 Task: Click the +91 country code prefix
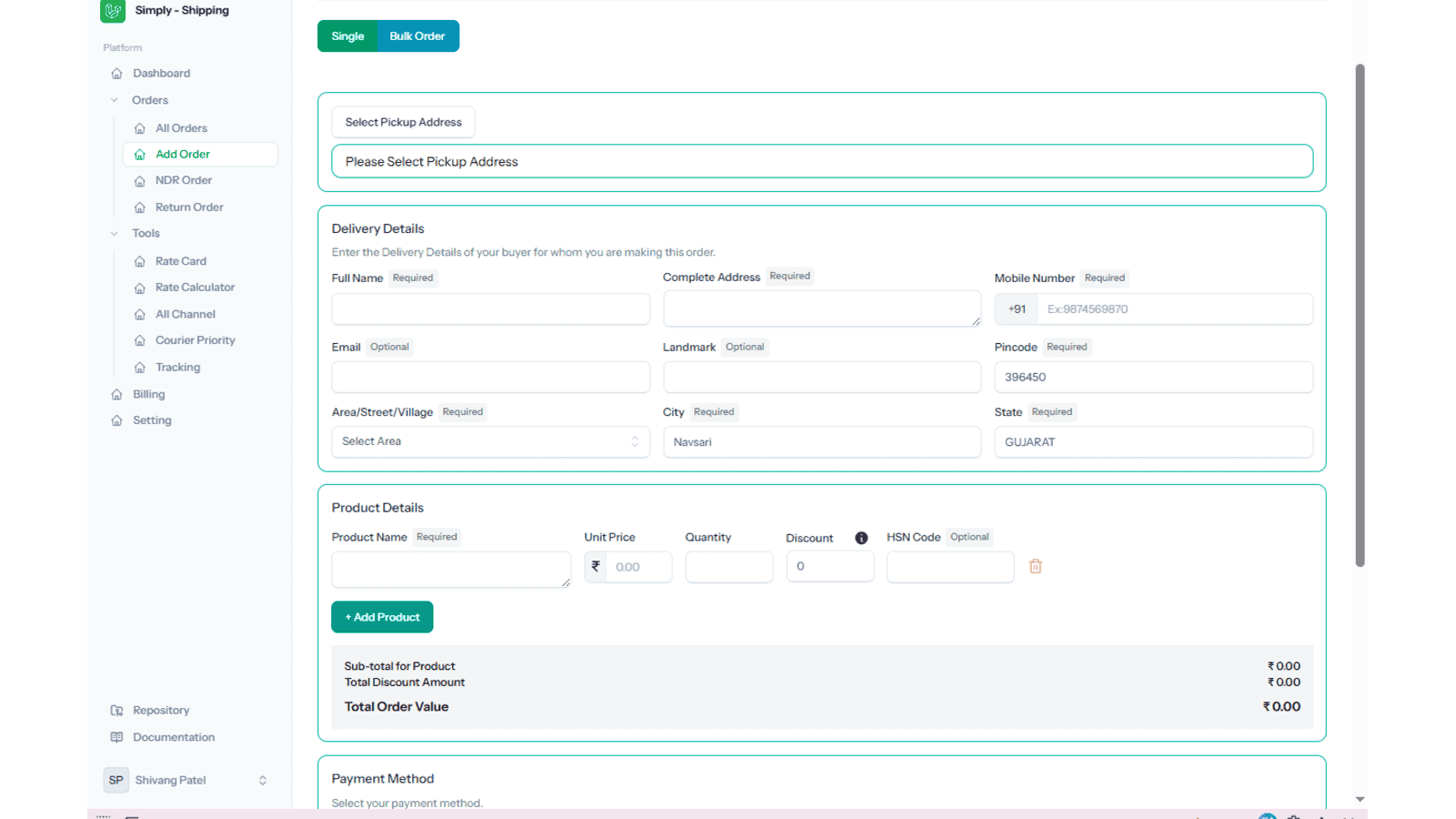(x=1016, y=309)
